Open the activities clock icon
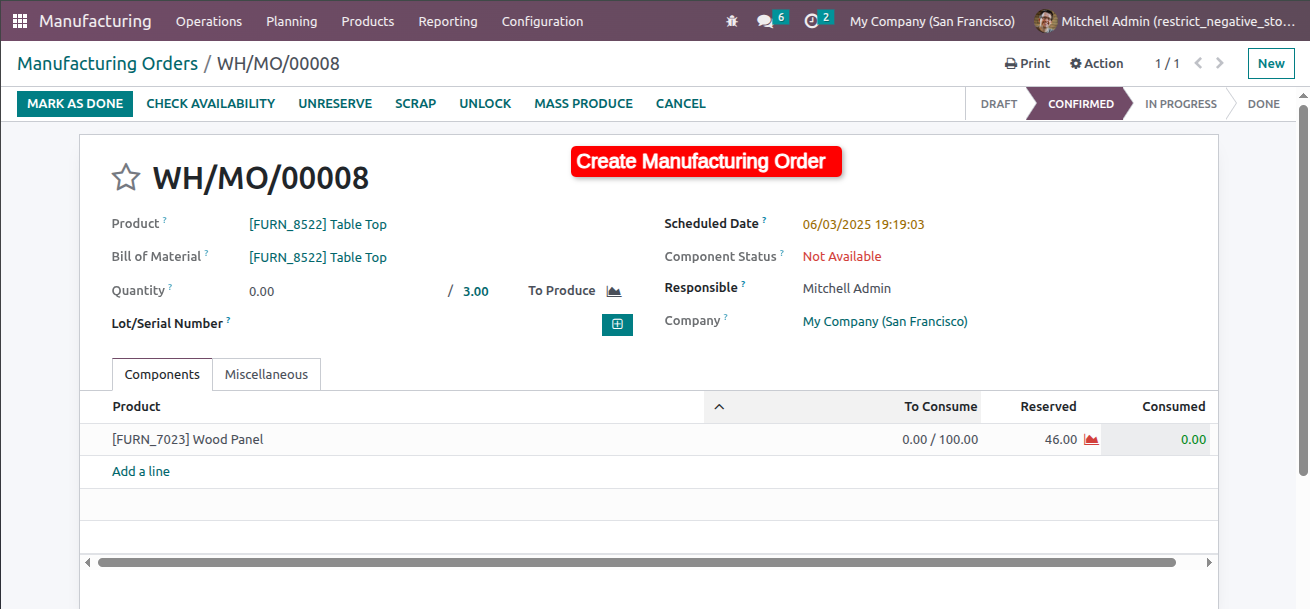The image size is (1310, 609). click(811, 21)
